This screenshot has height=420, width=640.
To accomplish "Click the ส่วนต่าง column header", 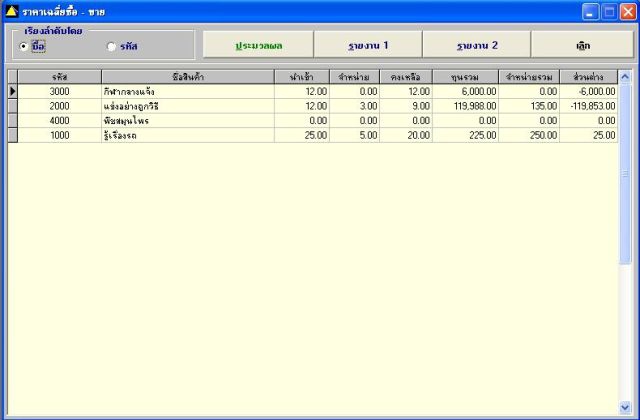I will click(589, 77).
